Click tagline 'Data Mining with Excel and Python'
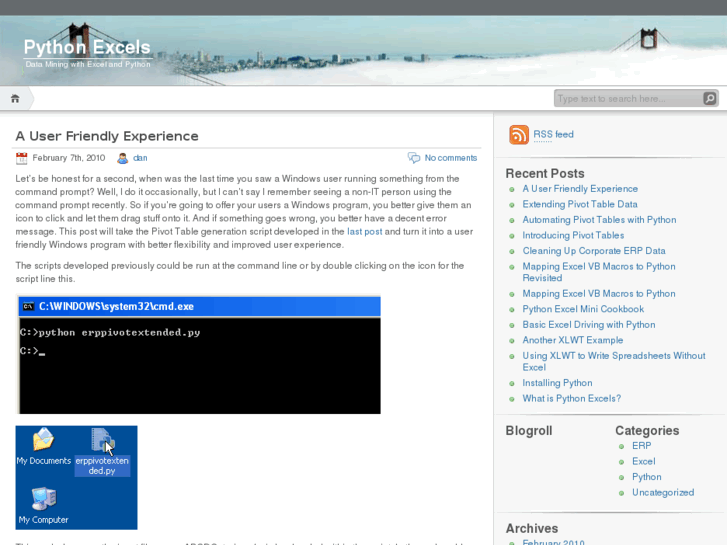The height and width of the screenshot is (545, 727). pyautogui.click(x=88, y=64)
